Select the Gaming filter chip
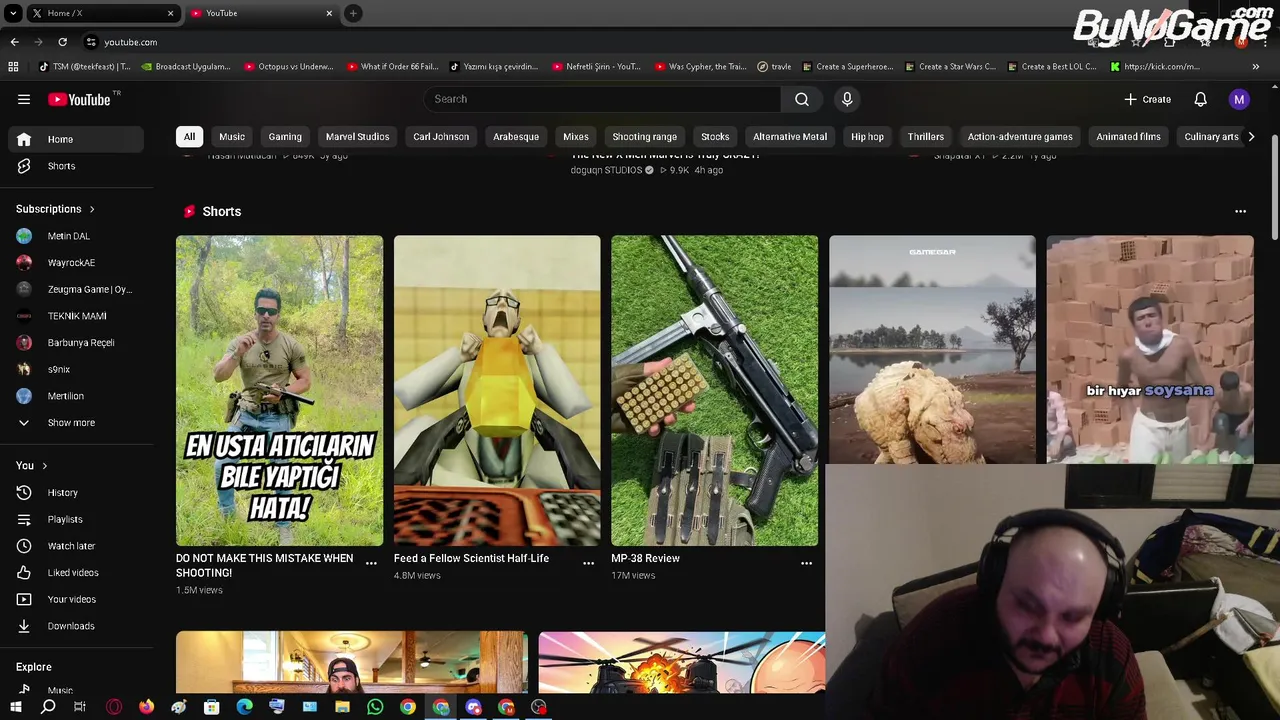 [x=285, y=137]
